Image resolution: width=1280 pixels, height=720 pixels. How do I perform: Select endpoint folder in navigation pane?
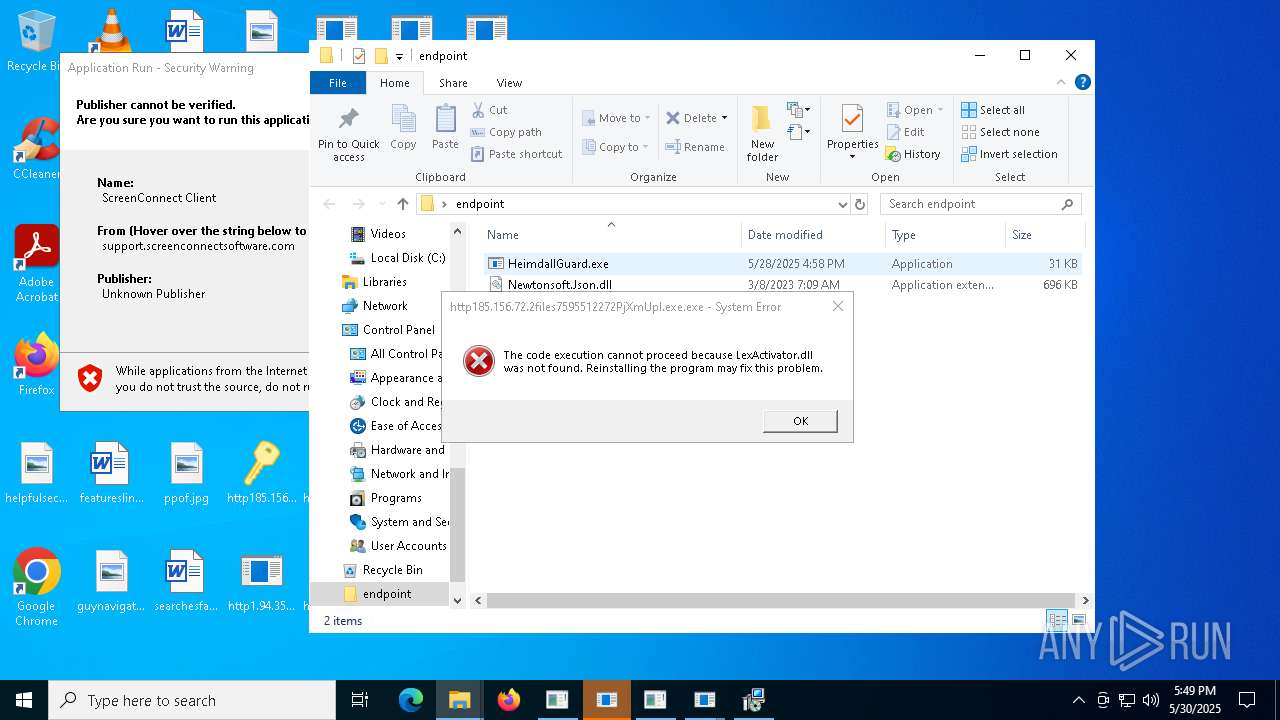coord(387,594)
